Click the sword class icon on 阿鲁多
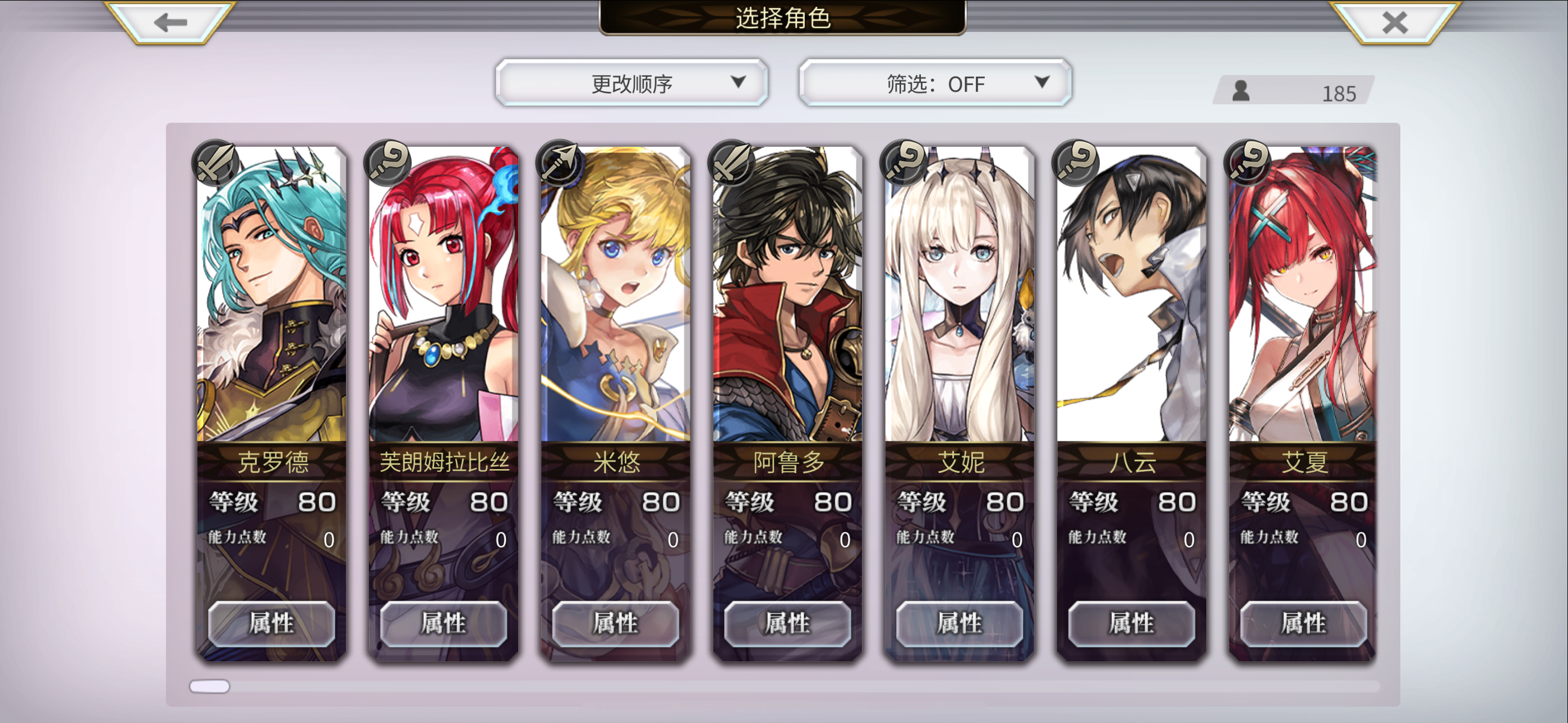This screenshot has width=1568, height=723. coord(732,163)
